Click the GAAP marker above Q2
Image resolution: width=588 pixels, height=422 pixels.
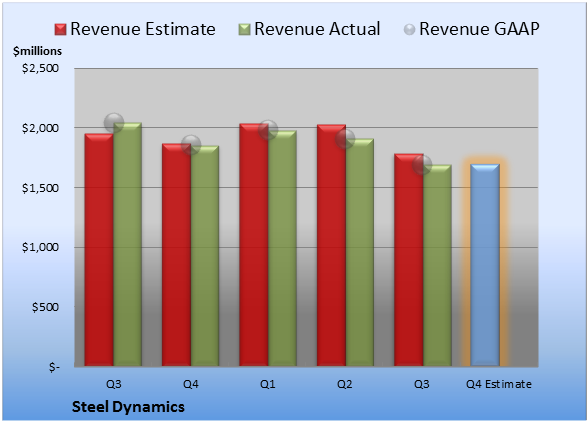tap(345, 139)
